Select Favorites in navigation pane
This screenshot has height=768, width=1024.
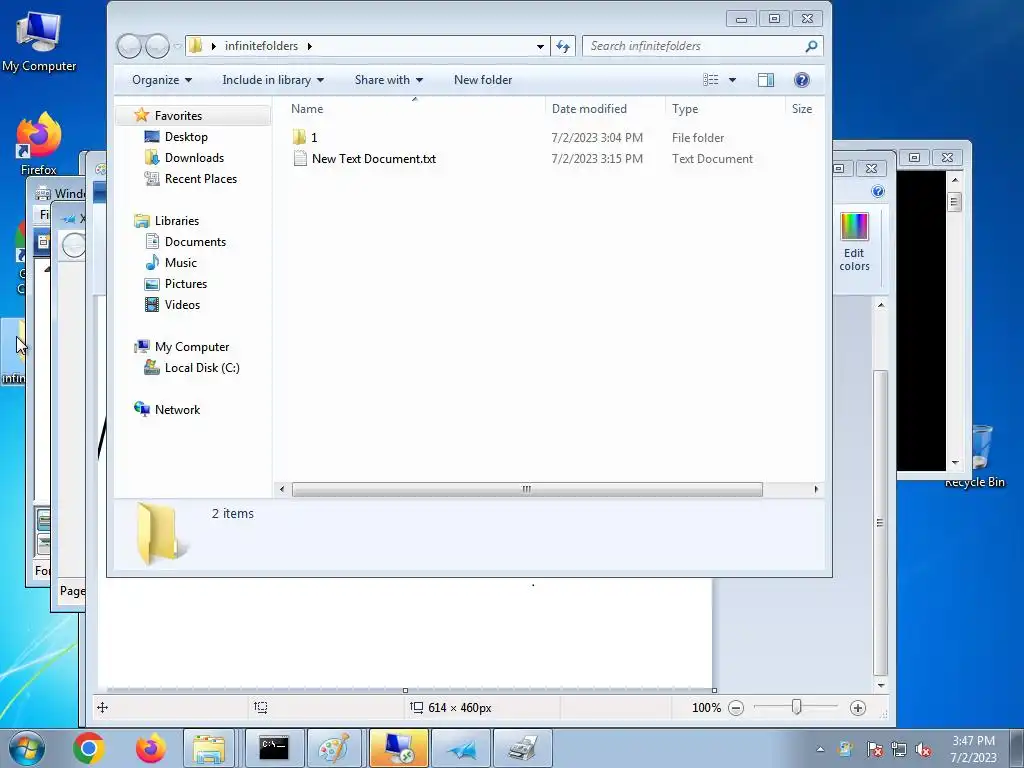click(178, 116)
